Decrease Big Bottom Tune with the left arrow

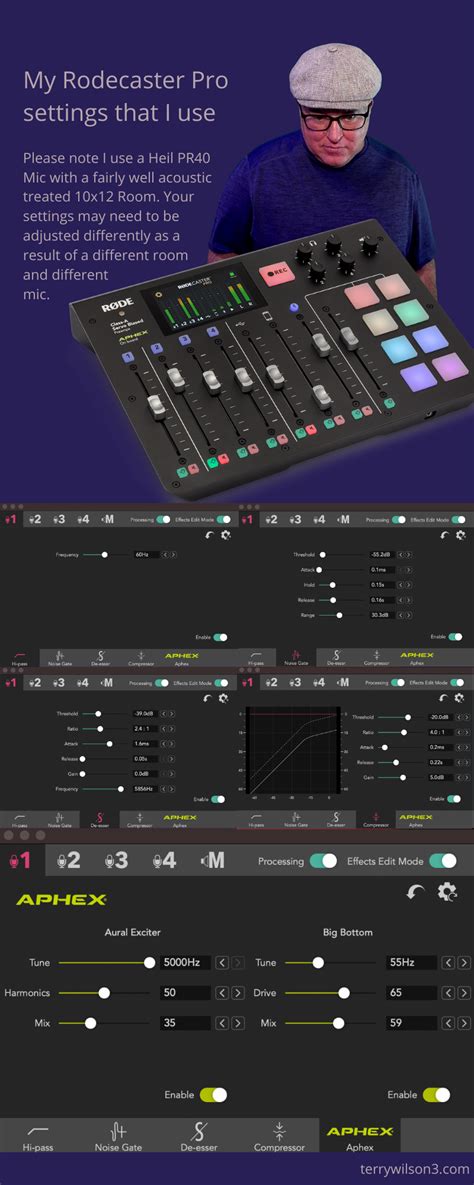point(448,963)
